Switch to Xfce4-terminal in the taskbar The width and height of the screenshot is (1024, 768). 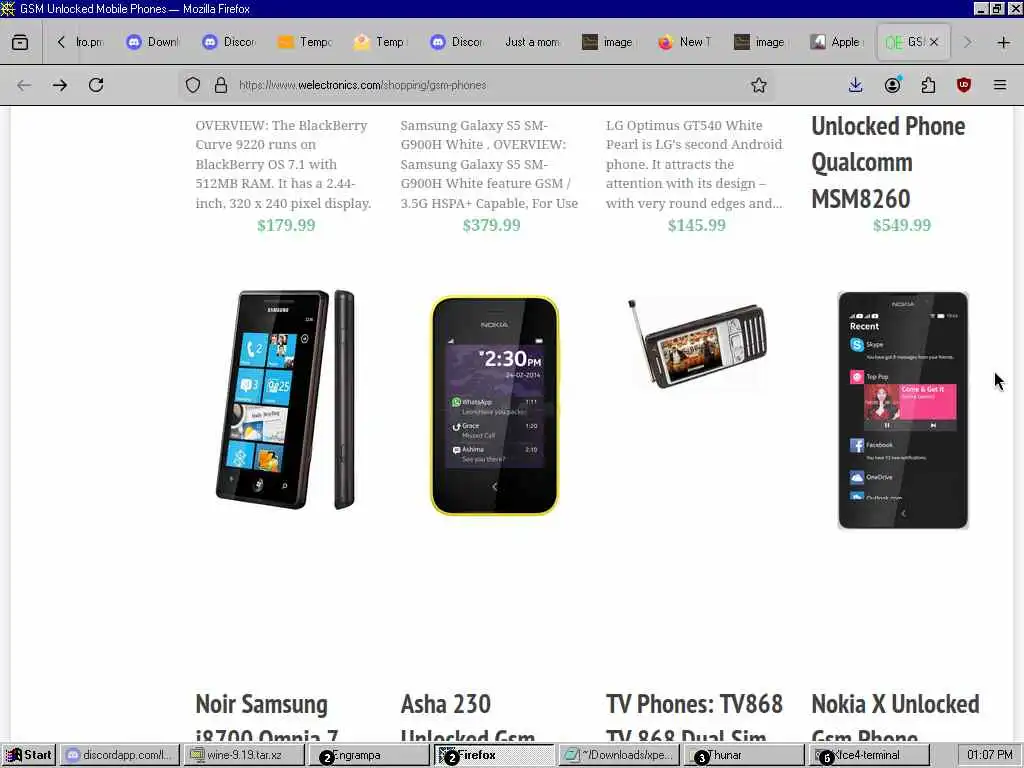pyautogui.click(x=869, y=755)
